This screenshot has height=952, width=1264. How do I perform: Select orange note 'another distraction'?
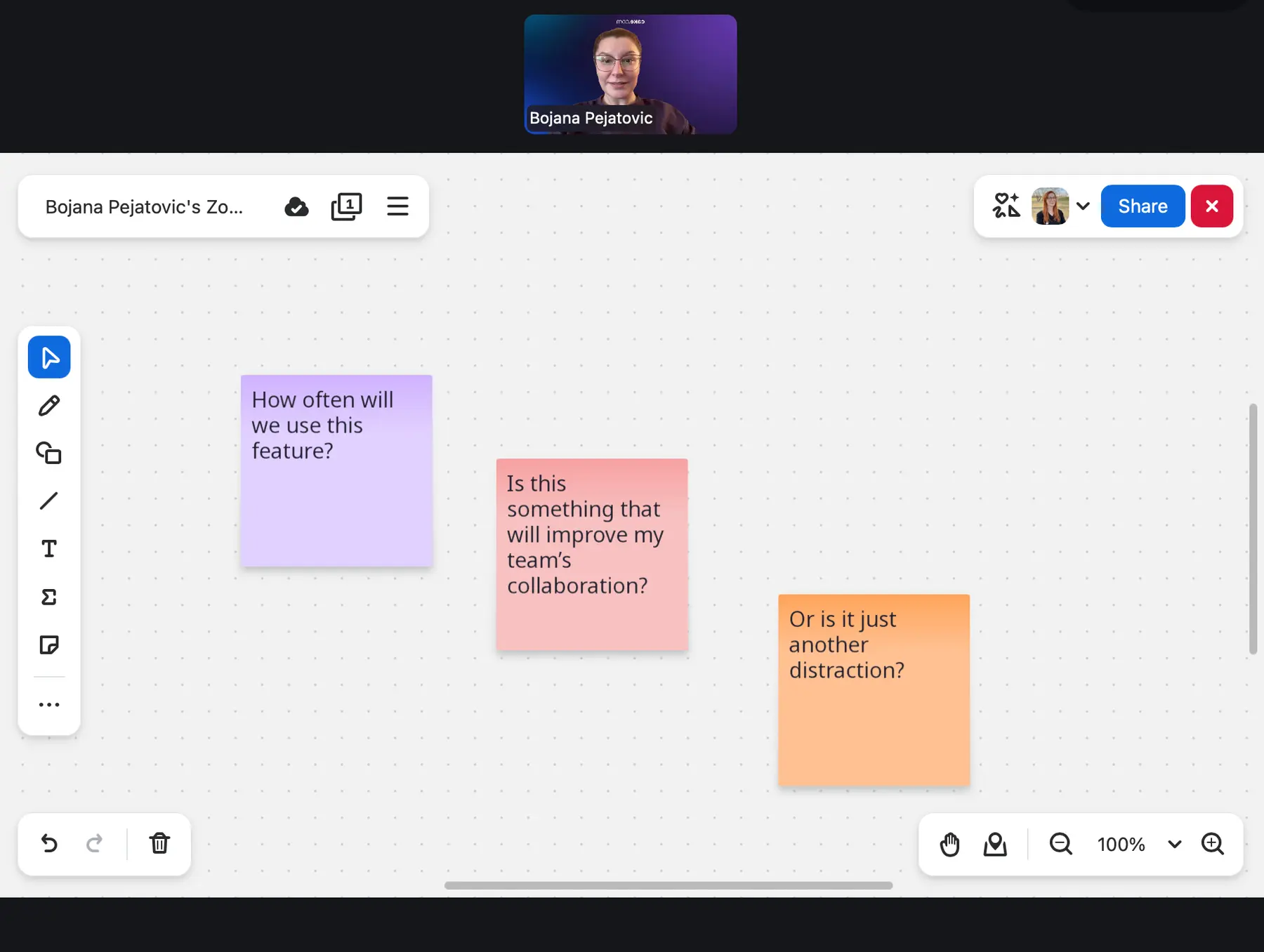tap(874, 690)
